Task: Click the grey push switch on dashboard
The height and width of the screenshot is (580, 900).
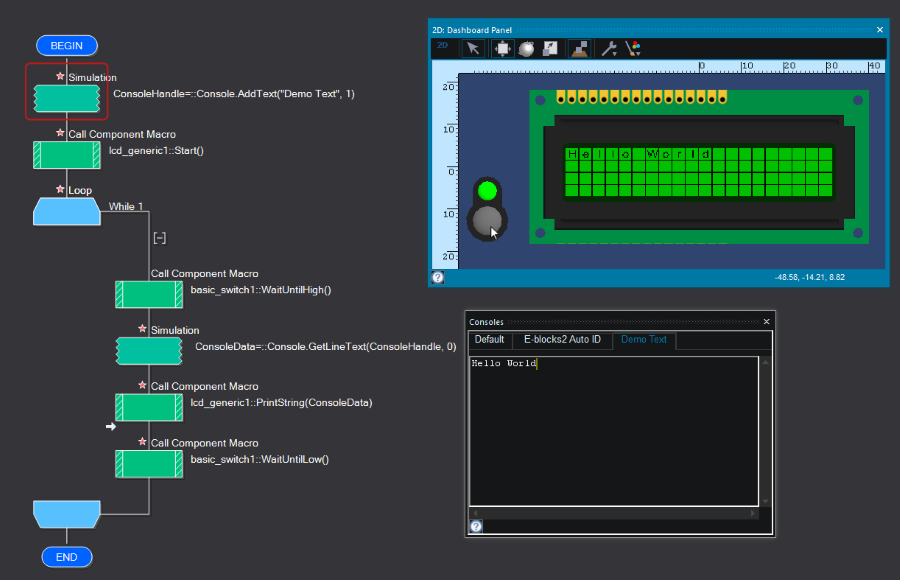Action: 487,221
